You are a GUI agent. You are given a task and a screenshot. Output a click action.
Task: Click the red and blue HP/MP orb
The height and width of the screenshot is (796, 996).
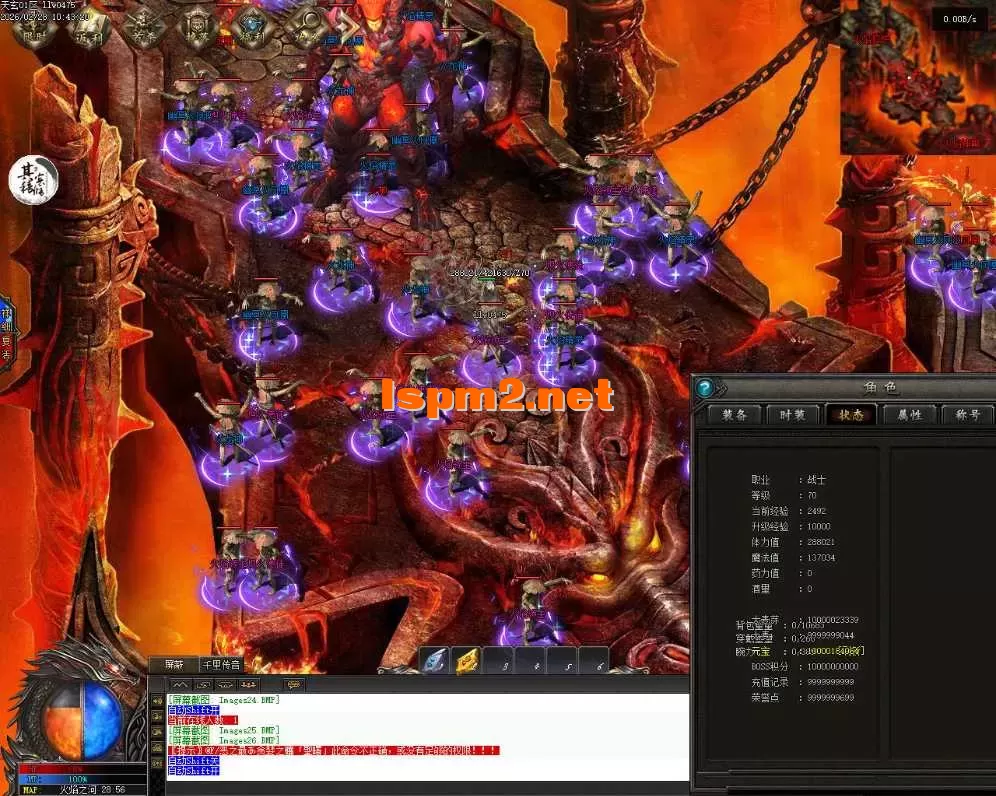[x=81, y=721]
